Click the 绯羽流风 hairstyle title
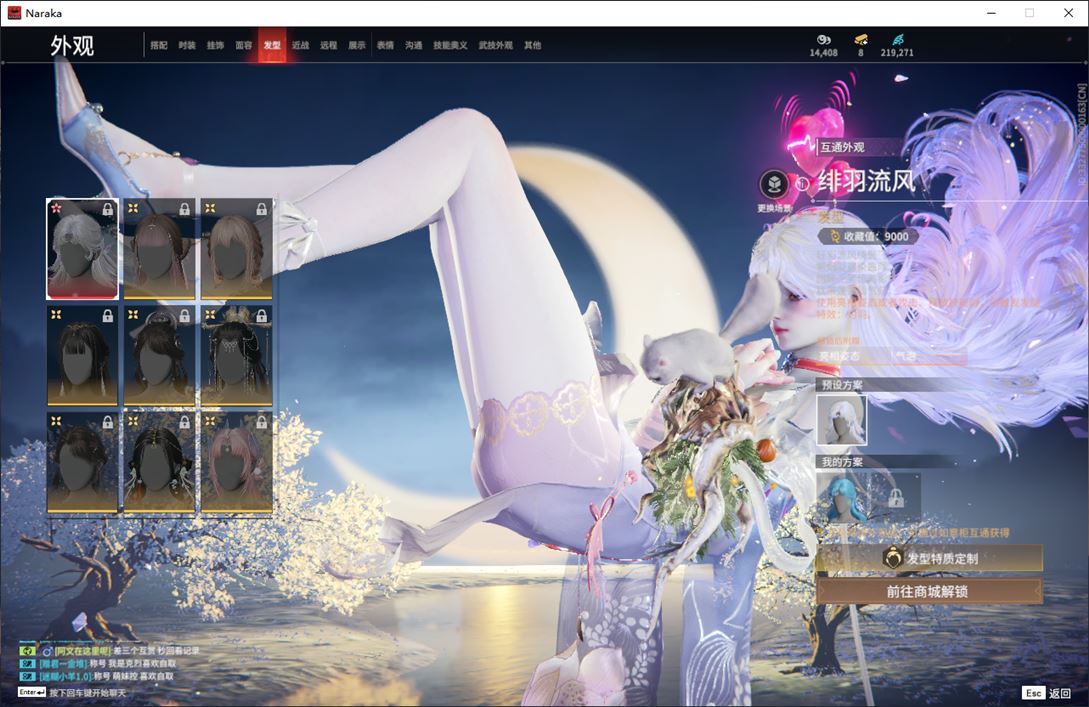This screenshot has height=707, width=1089. tap(866, 182)
